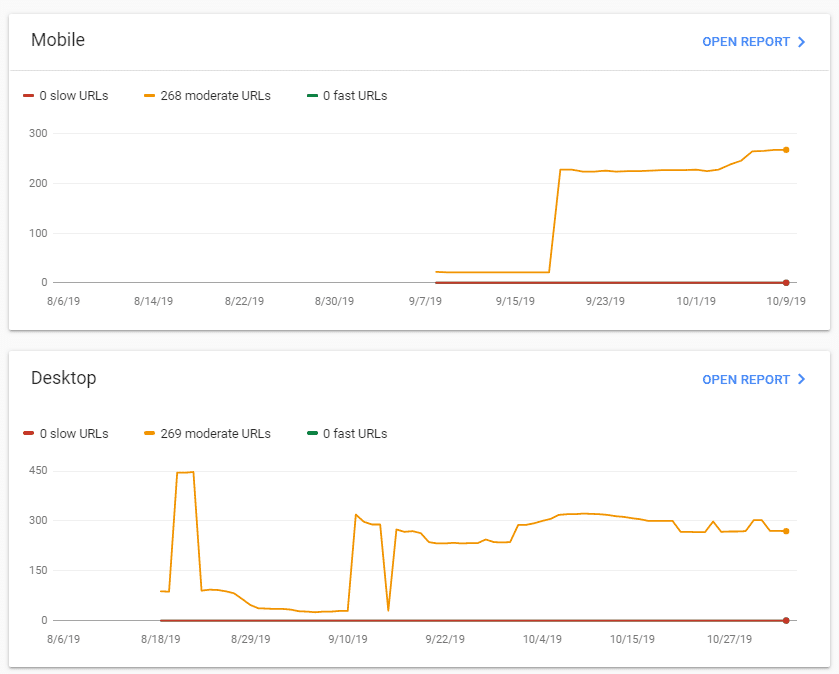Click the chevron arrow beside Desktop's Open Report
The height and width of the screenshot is (674, 839).
tap(801, 380)
